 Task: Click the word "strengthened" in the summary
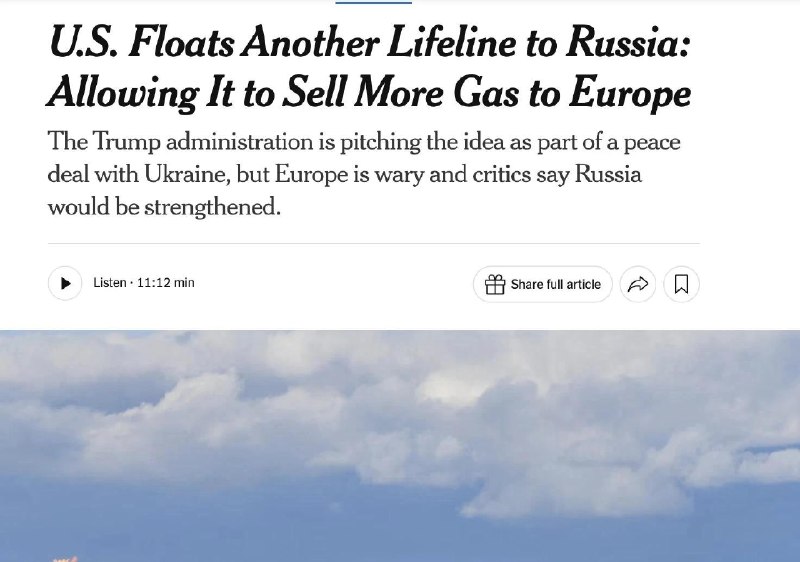[x=212, y=208]
